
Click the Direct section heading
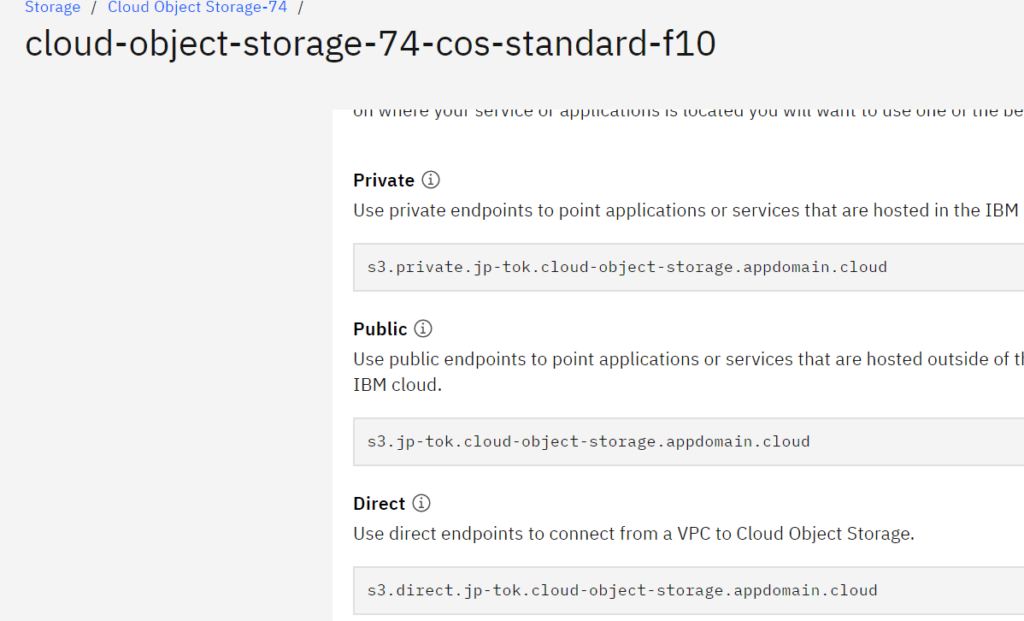(x=379, y=504)
